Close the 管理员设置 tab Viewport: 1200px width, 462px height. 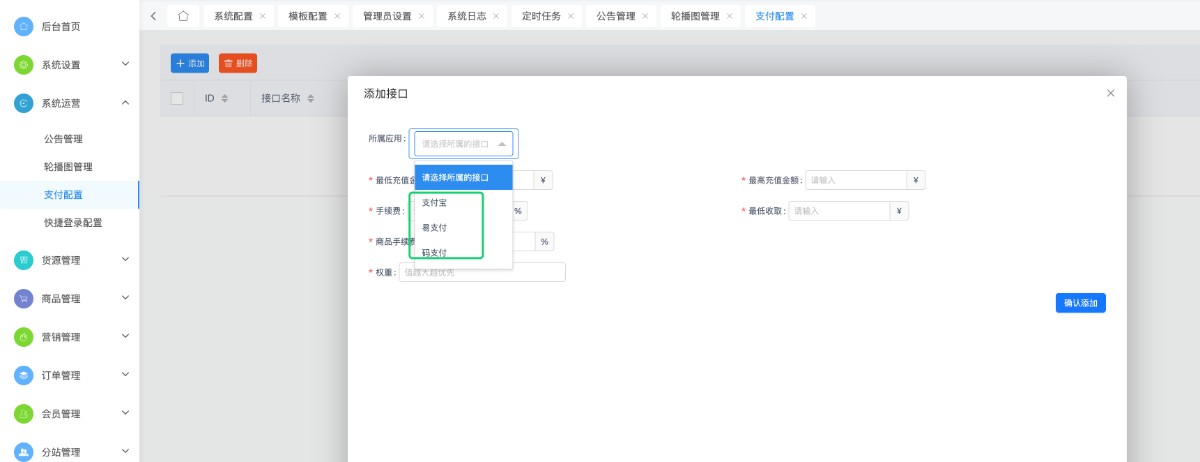coord(421,16)
